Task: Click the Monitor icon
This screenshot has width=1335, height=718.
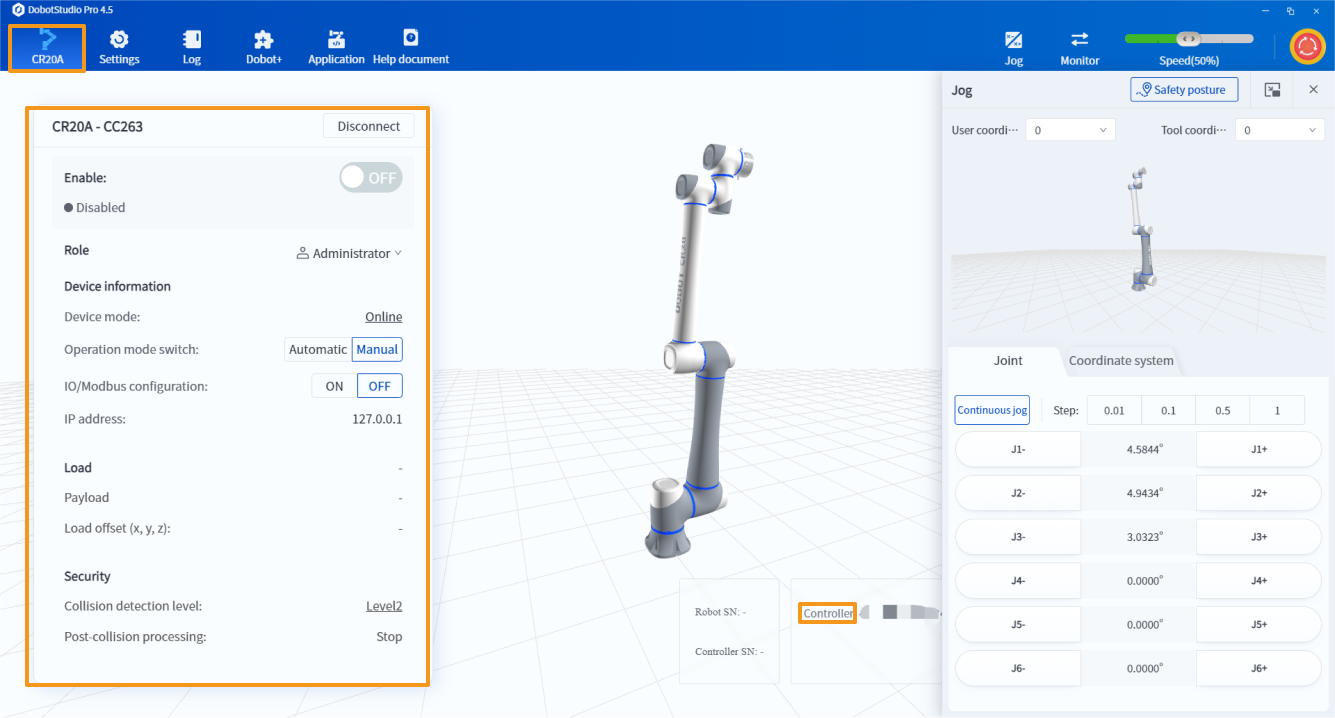Action: [1079, 40]
